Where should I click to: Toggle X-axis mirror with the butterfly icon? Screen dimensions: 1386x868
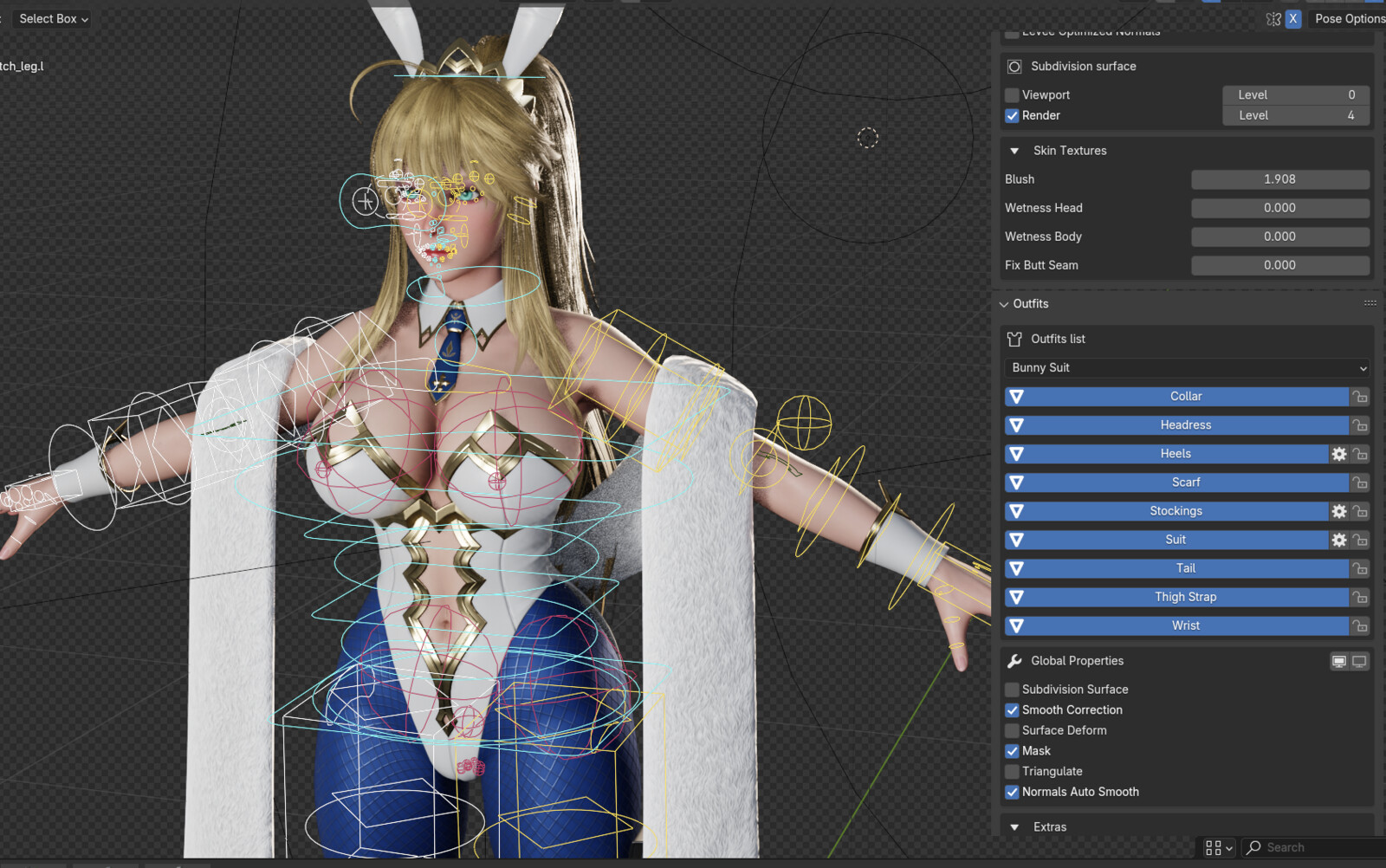coord(1273,18)
